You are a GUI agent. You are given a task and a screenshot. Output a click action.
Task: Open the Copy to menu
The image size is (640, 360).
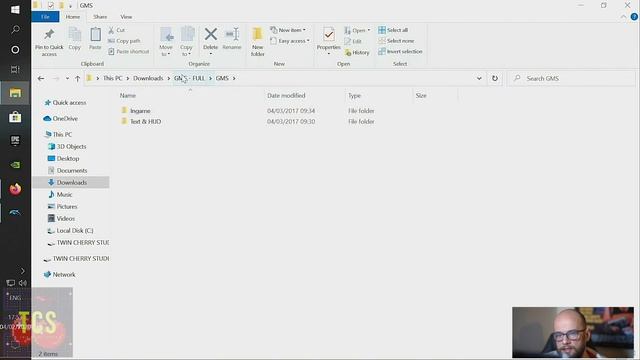point(187,41)
